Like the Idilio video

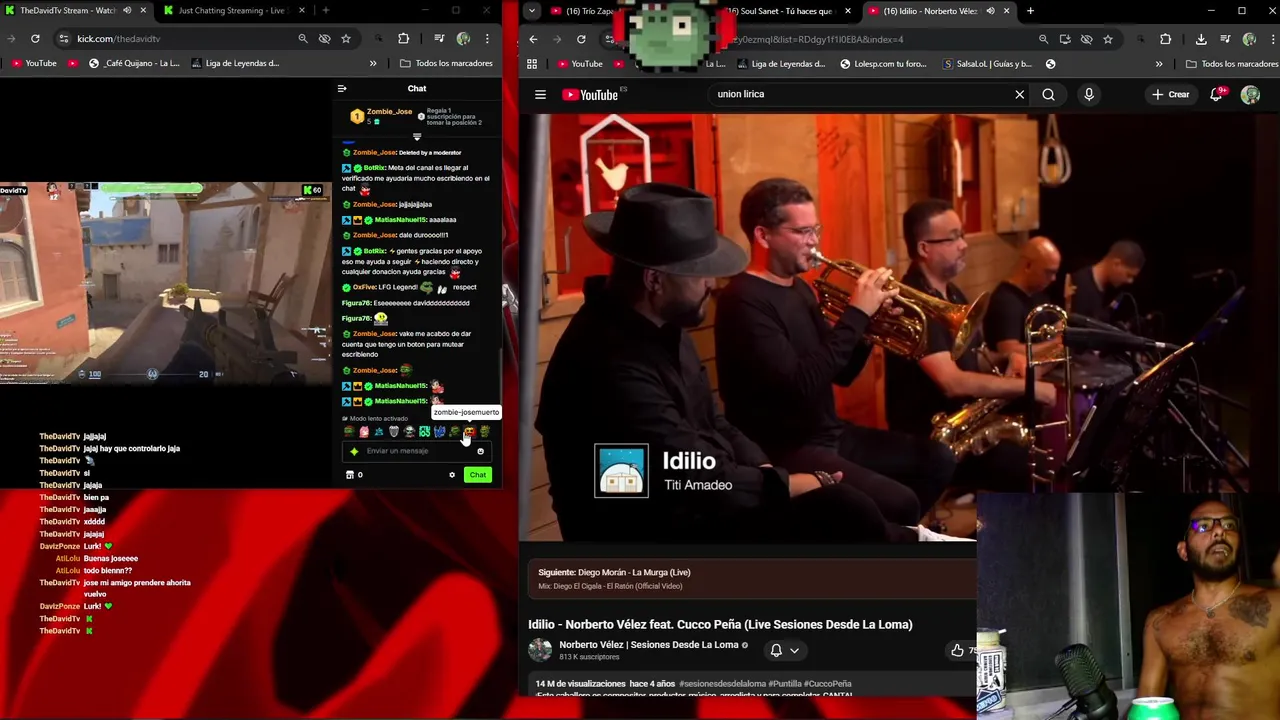957,651
